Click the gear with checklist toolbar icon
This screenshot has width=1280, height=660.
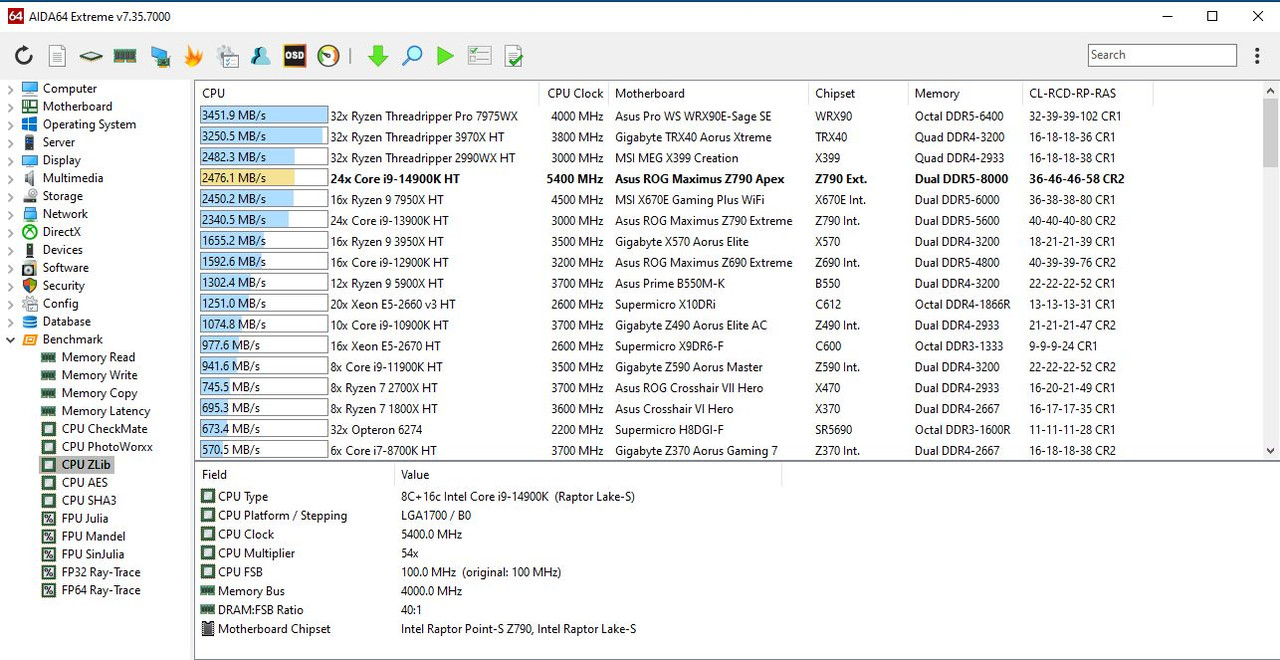click(228, 56)
